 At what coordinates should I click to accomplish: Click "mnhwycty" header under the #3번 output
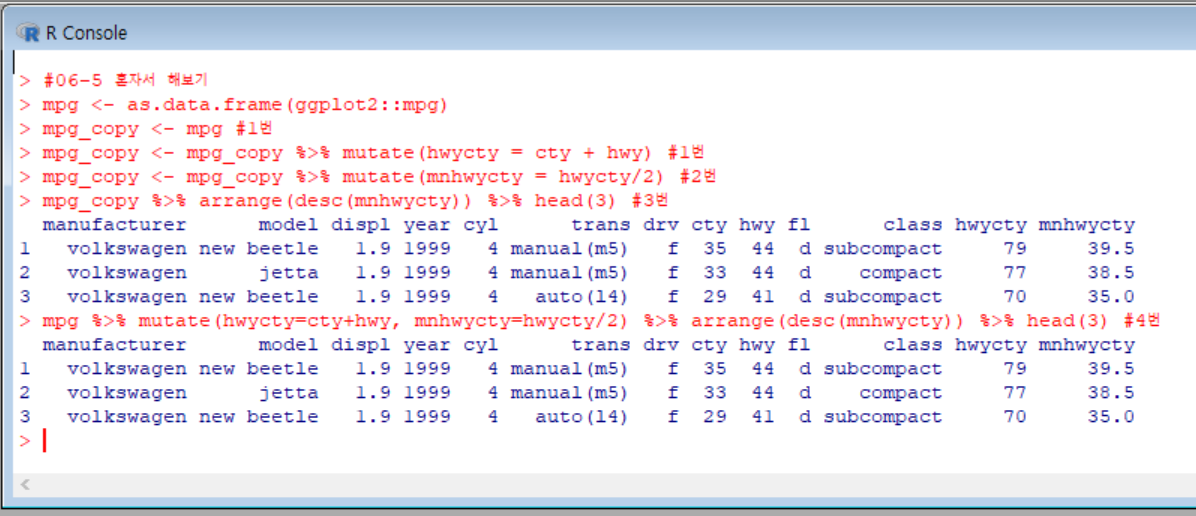1086,225
